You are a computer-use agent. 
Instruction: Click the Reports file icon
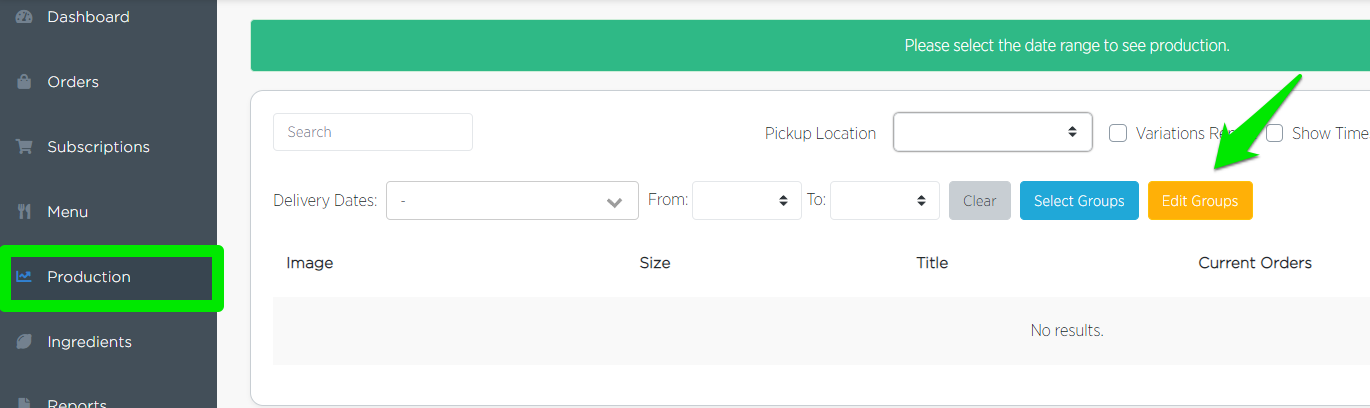tap(25, 403)
